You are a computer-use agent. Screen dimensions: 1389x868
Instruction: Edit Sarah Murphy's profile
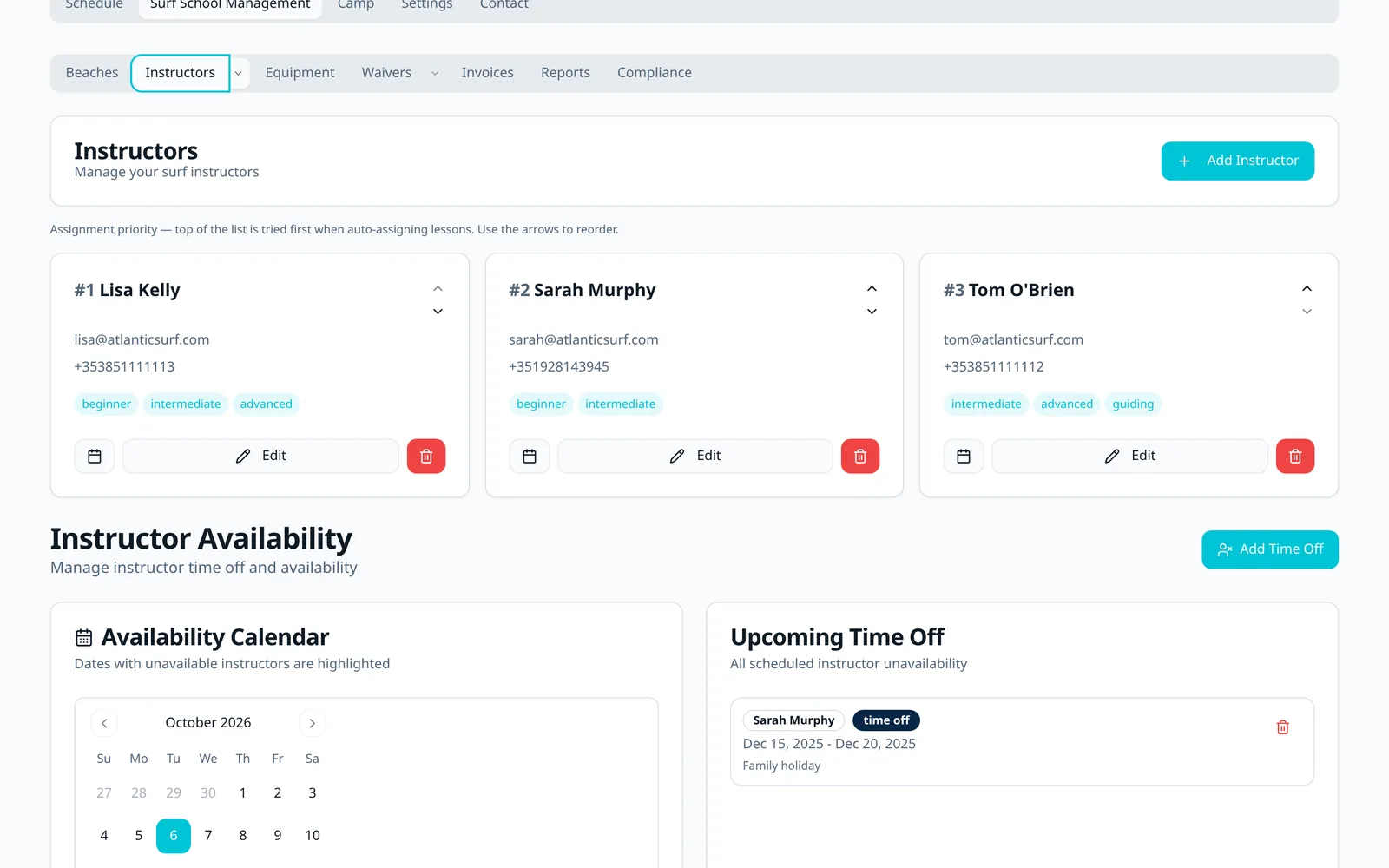click(x=695, y=456)
